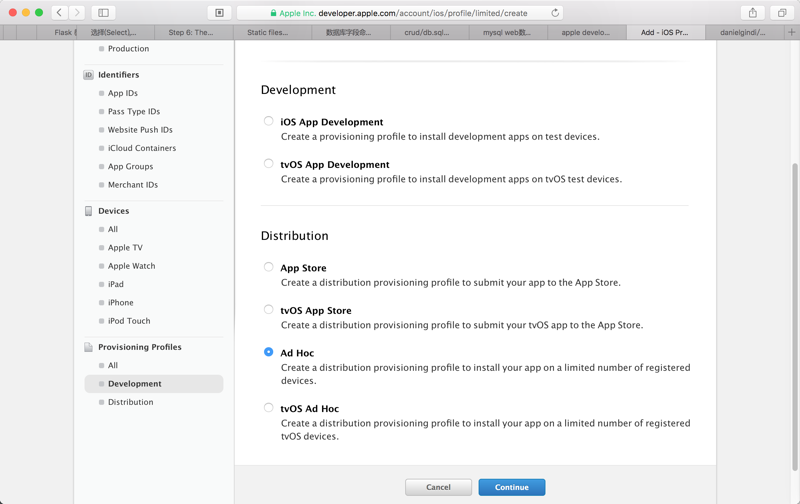
Task: Open App IDs in the sidebar
Action: (123, 93)
